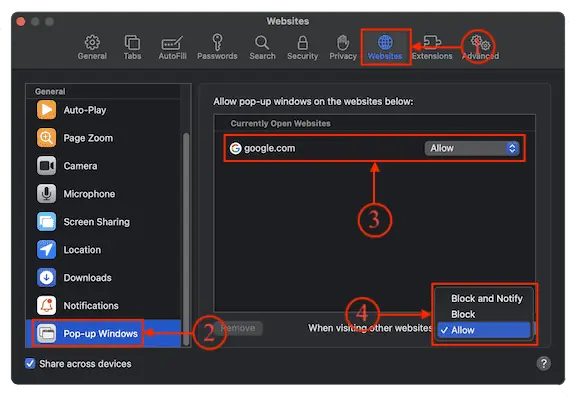Open the Search magnifier preferences icon

[x=262, y=43]
